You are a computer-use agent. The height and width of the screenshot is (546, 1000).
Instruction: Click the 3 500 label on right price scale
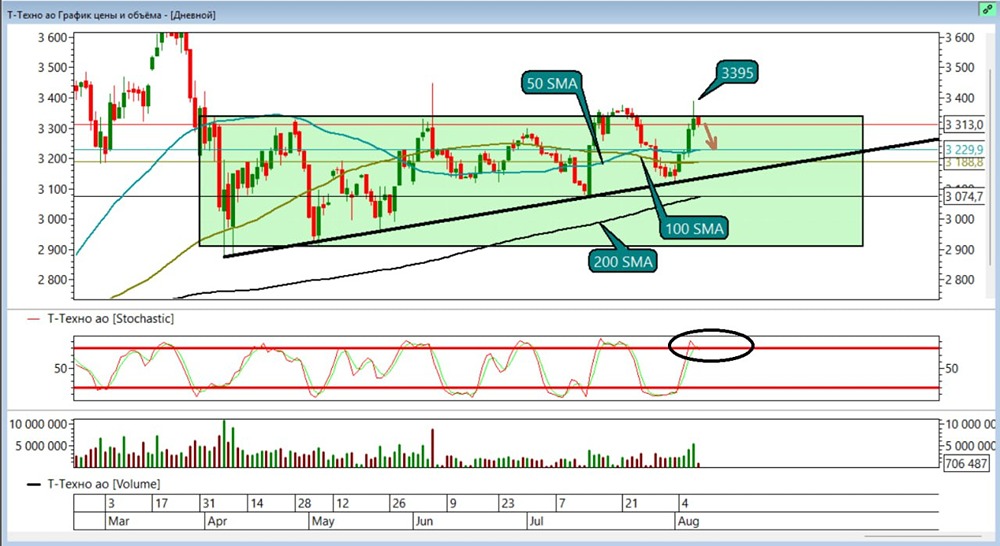coord(960,68)
